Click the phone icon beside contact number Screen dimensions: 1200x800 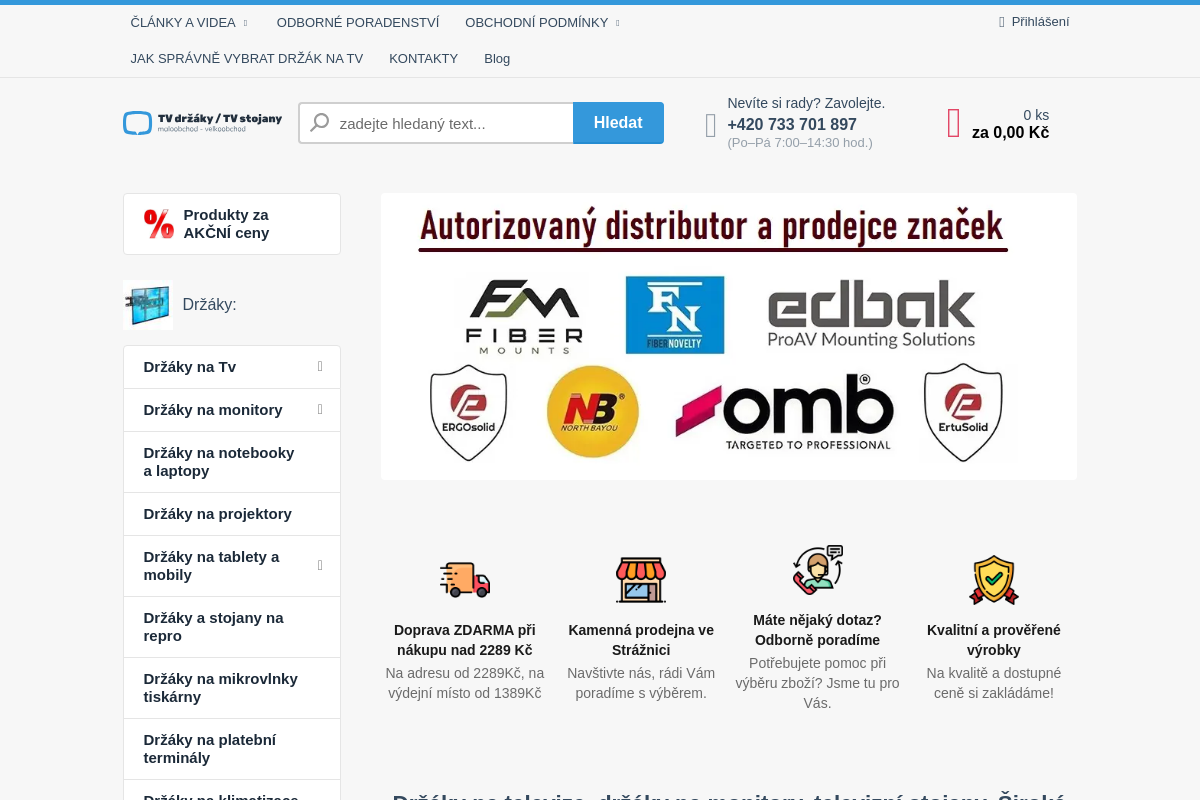coord(711,125)
